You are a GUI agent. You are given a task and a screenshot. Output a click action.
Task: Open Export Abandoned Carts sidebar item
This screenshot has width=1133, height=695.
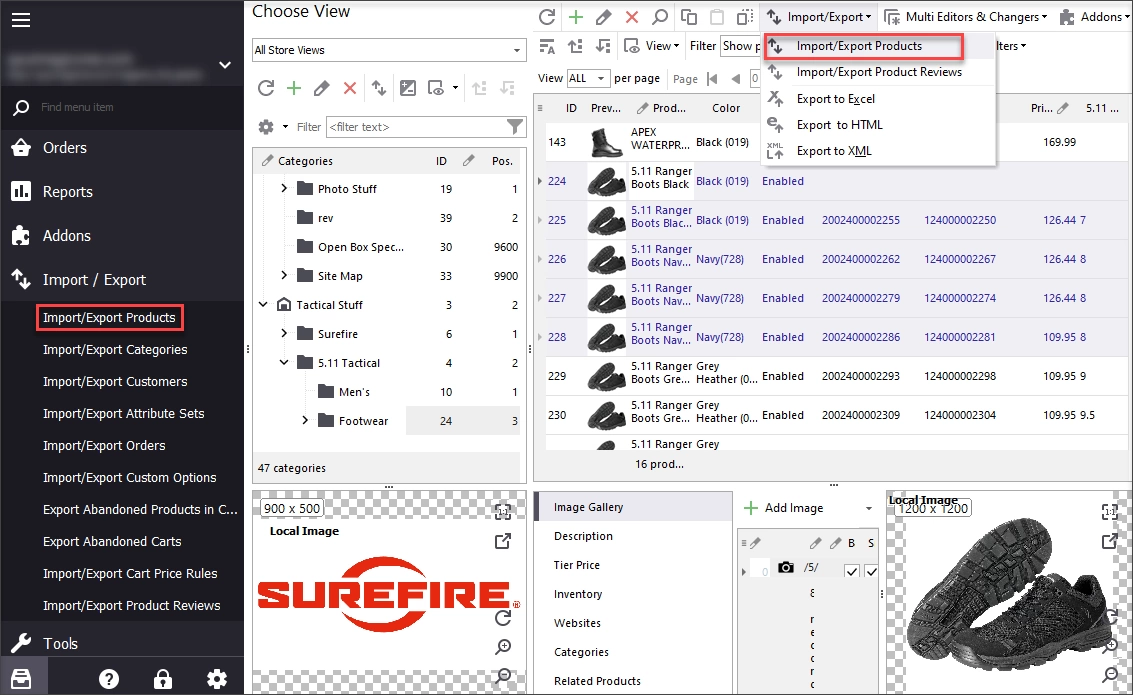click(112, 542)
